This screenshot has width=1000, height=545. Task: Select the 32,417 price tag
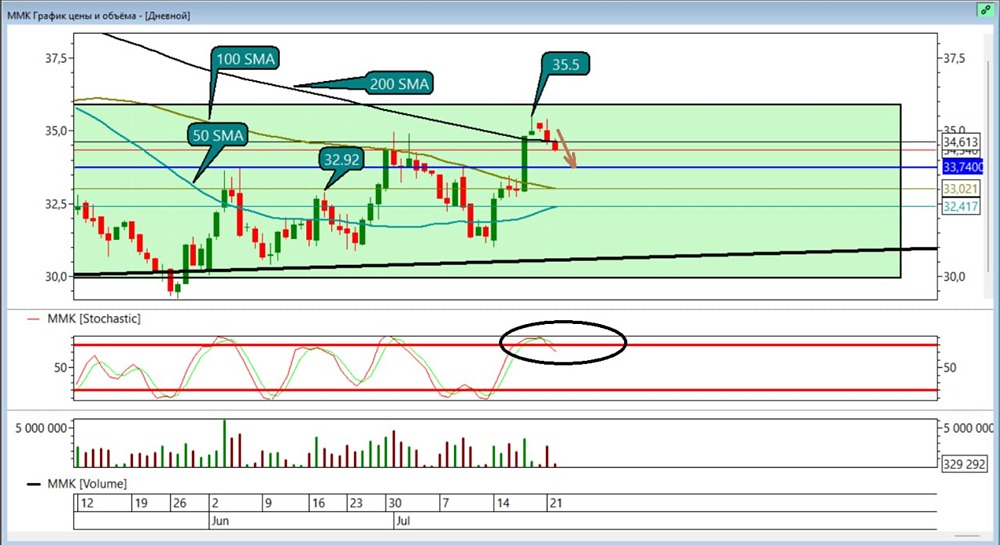click(x=960, y=207)
